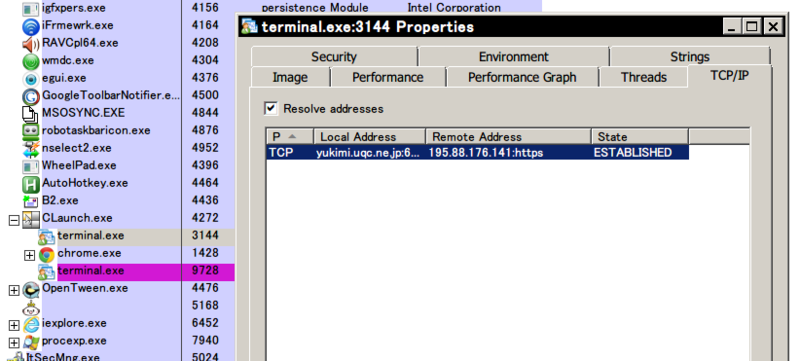Image resolution: width=800 pixels, height=361 pixels.
Task: Click PID value 4272 for CLaunch.exe
Action: [x=205, y=218]
